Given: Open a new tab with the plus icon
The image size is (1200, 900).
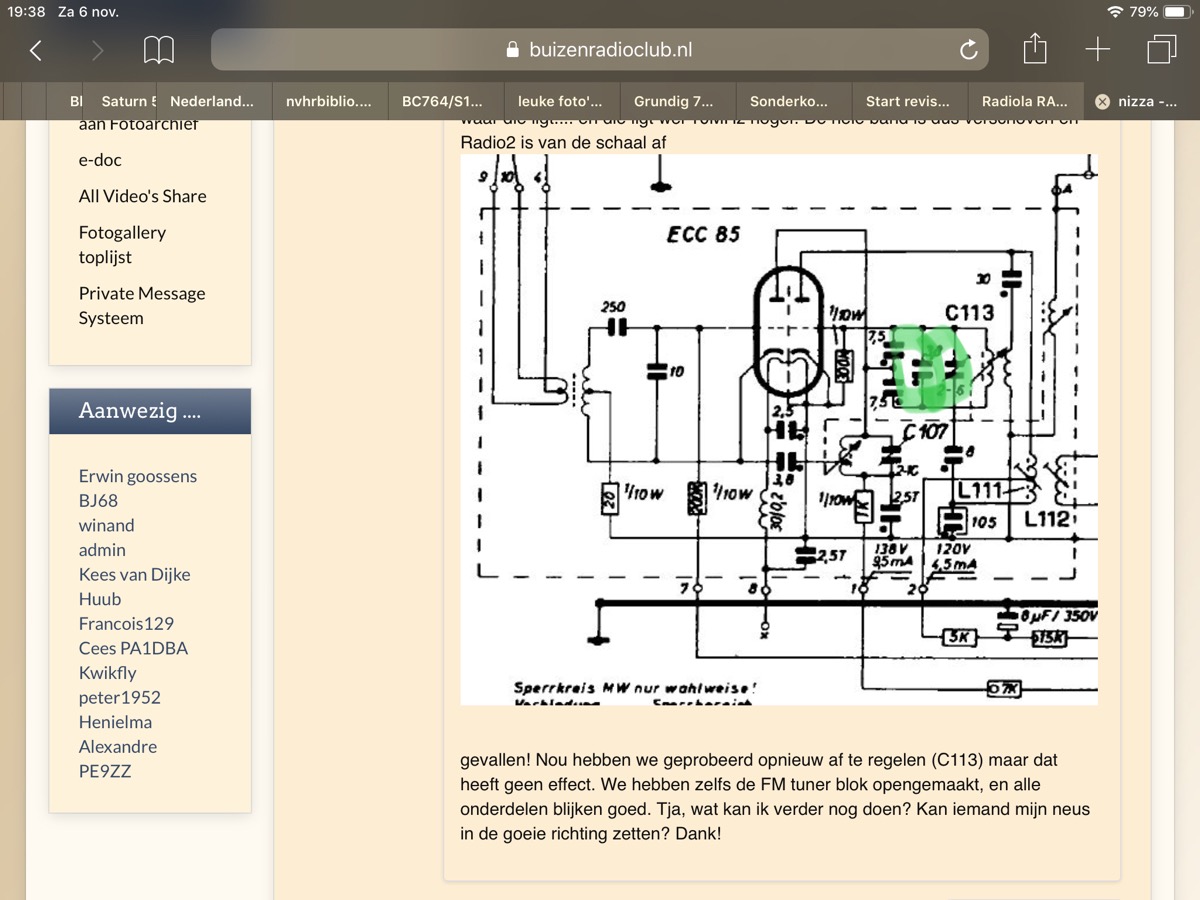Looking at the screenshot, I should [1098, 50].
